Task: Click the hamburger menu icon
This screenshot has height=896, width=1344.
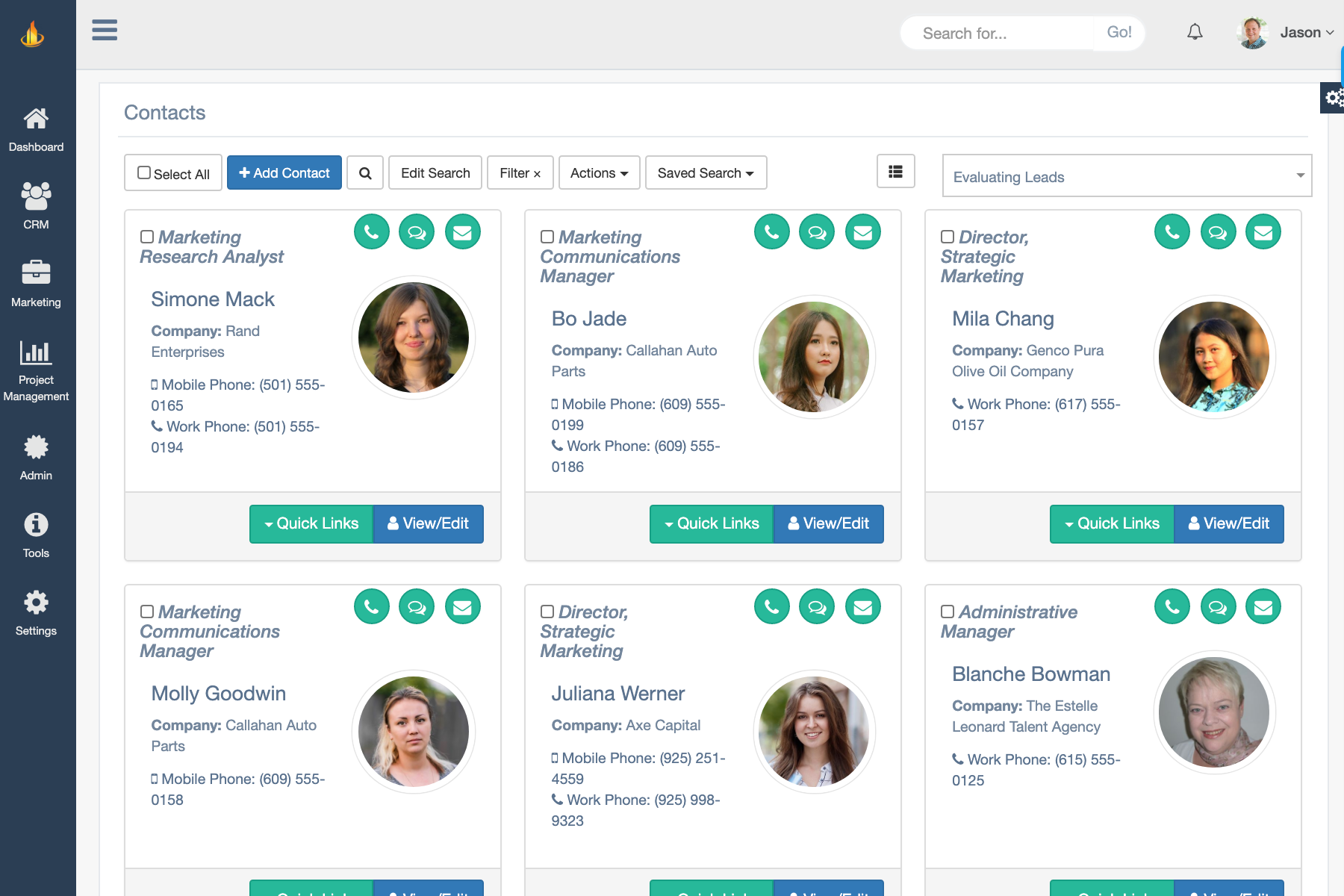Action: (105, 31)
